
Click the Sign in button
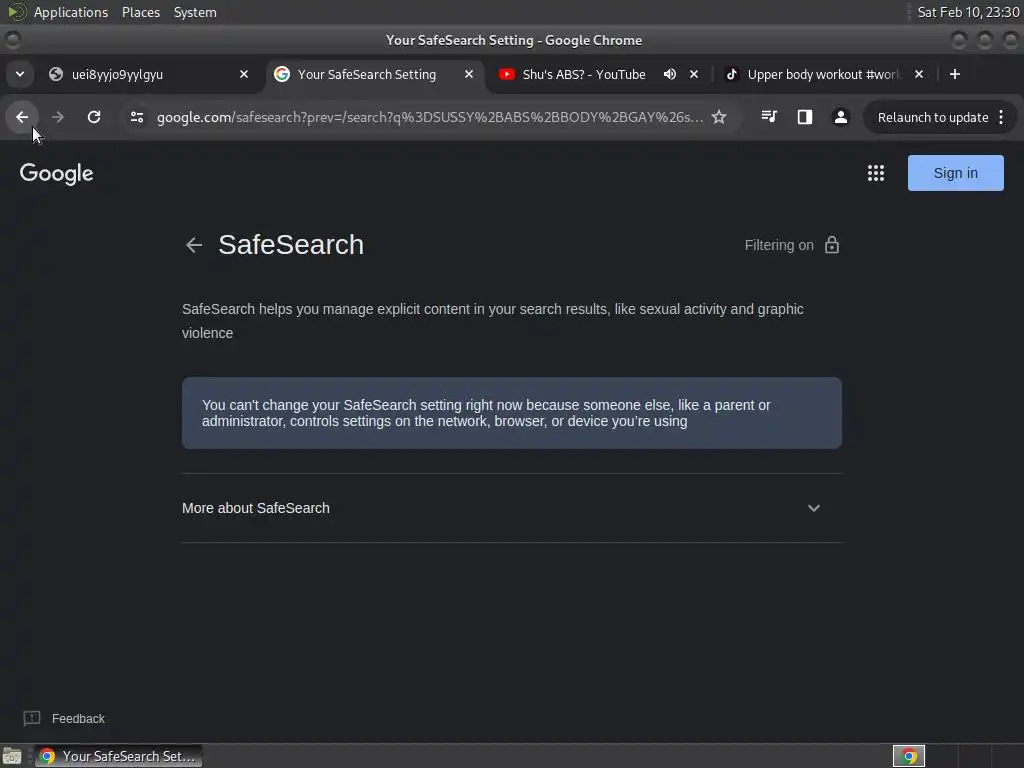click(955, 173)
